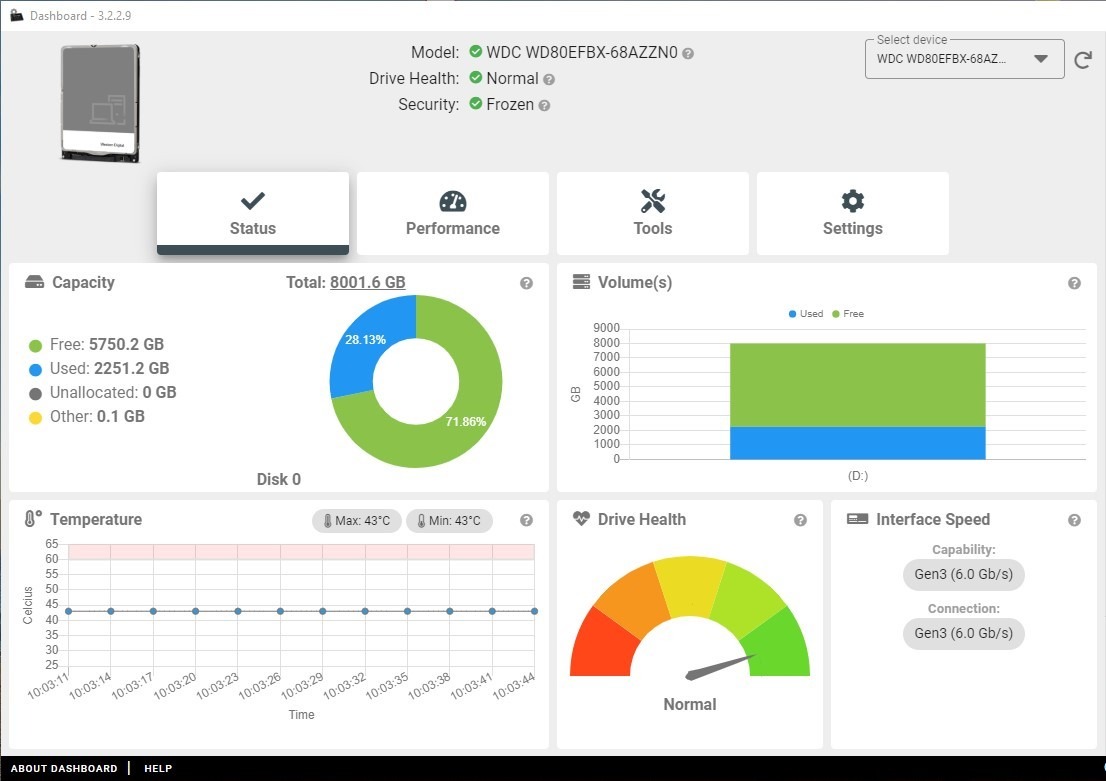Click the blue Used legend dot
Image resolution: width=1106 pixels, height=781 pixels.
(35, 370)
